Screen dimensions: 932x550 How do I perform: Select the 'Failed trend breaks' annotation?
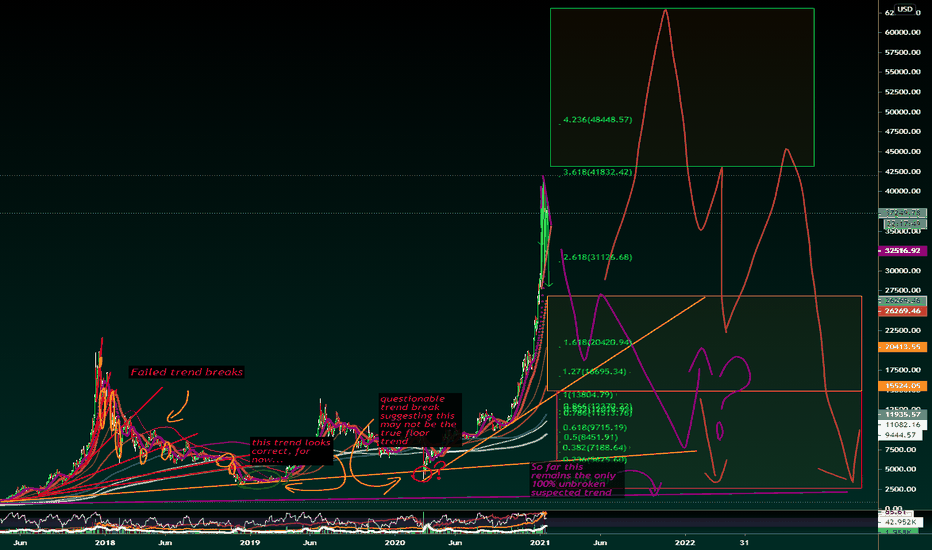187,372
